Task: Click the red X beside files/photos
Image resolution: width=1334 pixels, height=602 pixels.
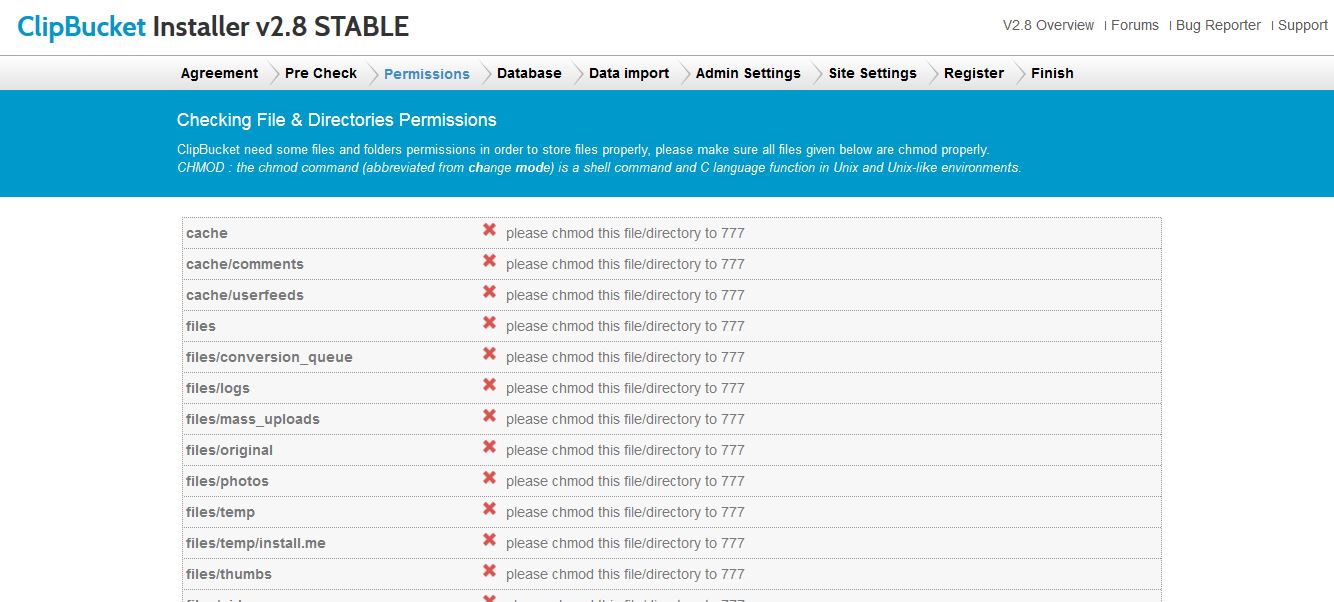Action: 489,479
